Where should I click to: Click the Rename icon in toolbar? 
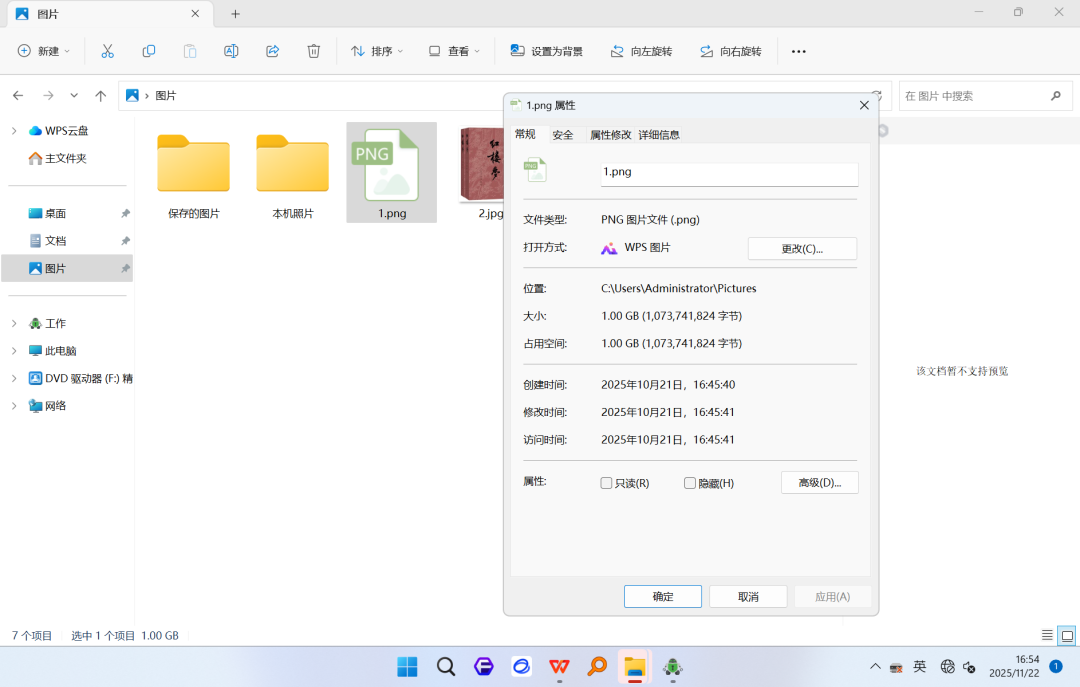point(231,51)
